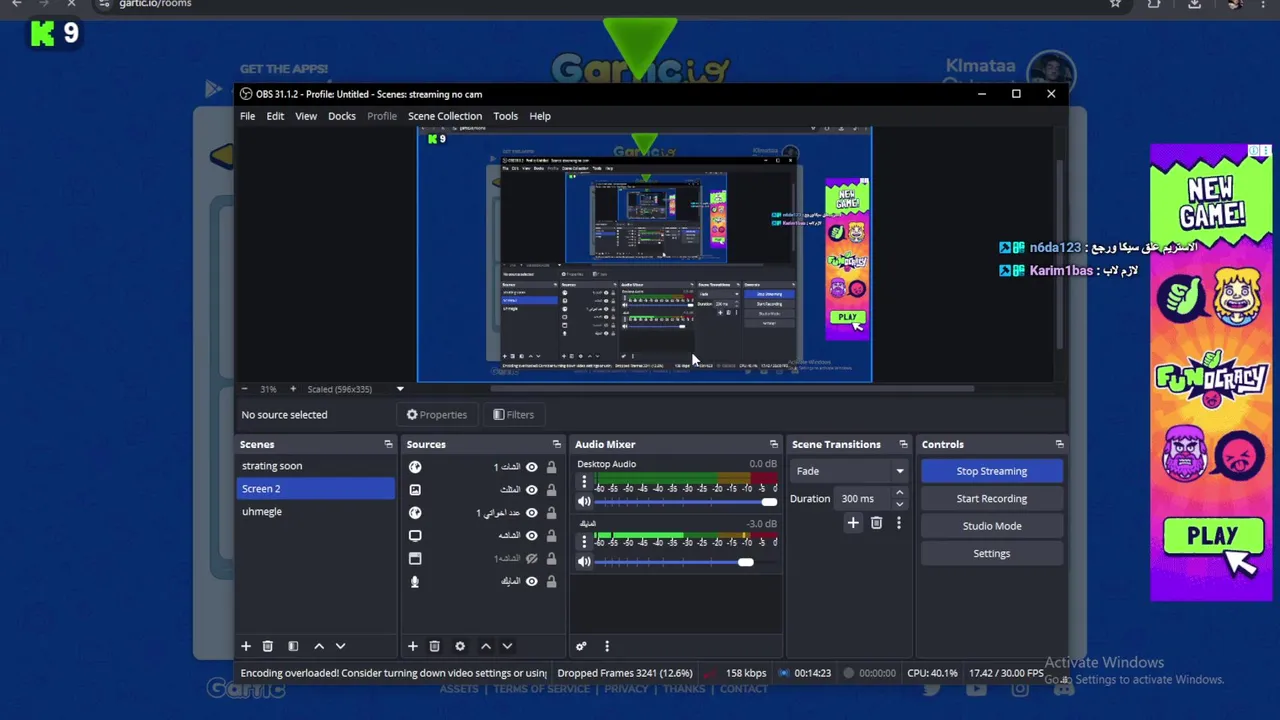Mute المايك channel speaker button
This screenshot has height=720, width=1280.
point(584,562)
